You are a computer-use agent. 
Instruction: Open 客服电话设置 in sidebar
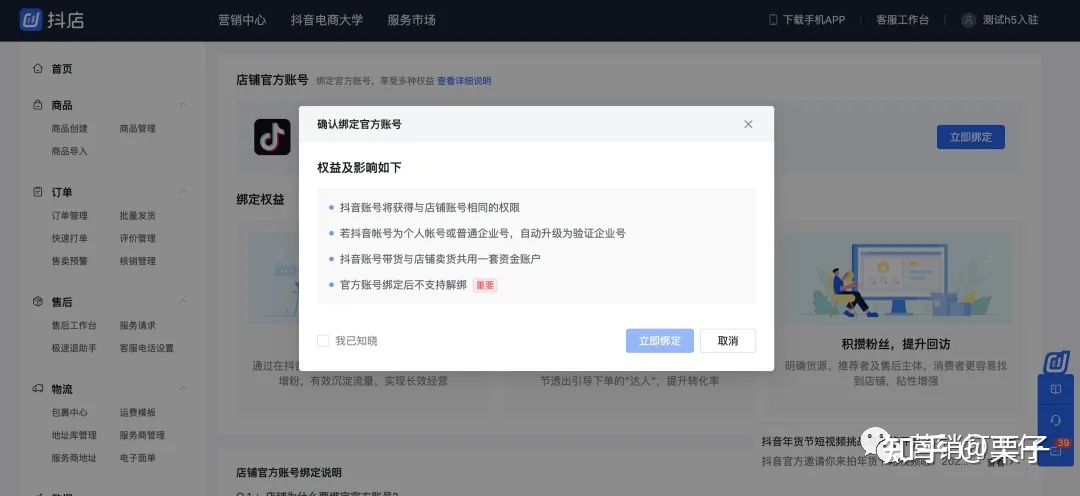coord(147,348)
